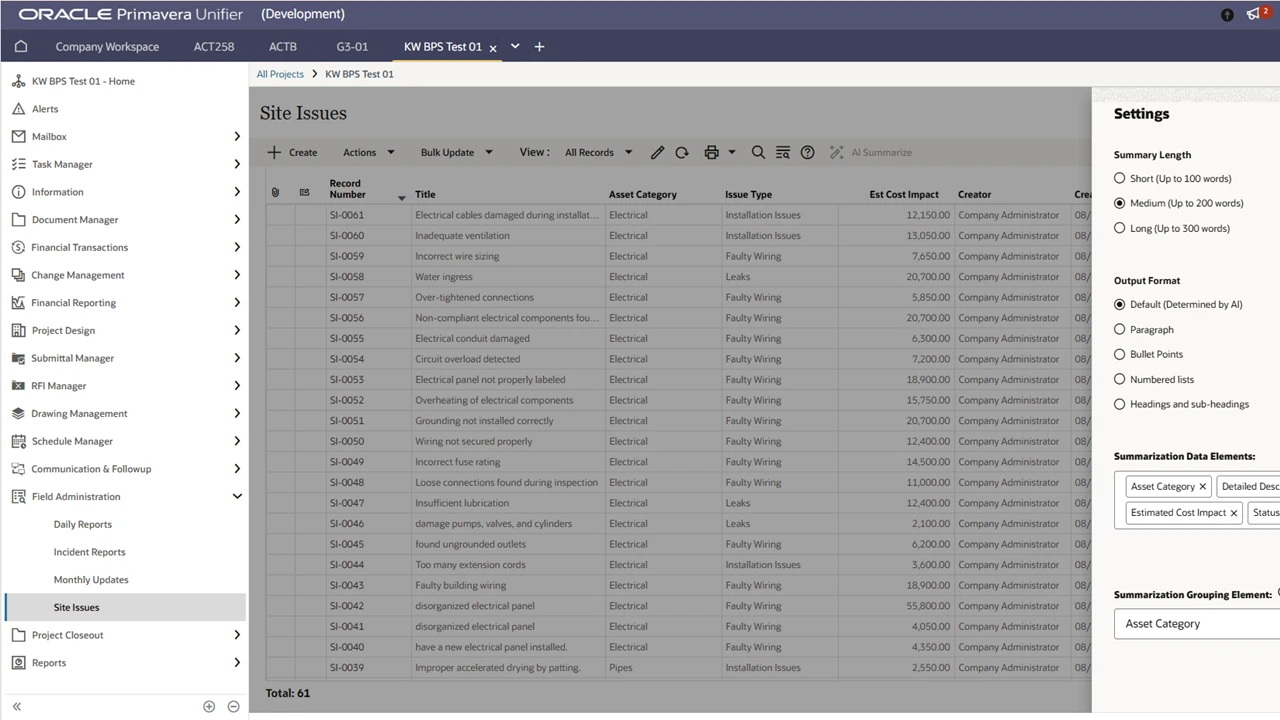Activate the search magnifier icon

pos(758,152)
